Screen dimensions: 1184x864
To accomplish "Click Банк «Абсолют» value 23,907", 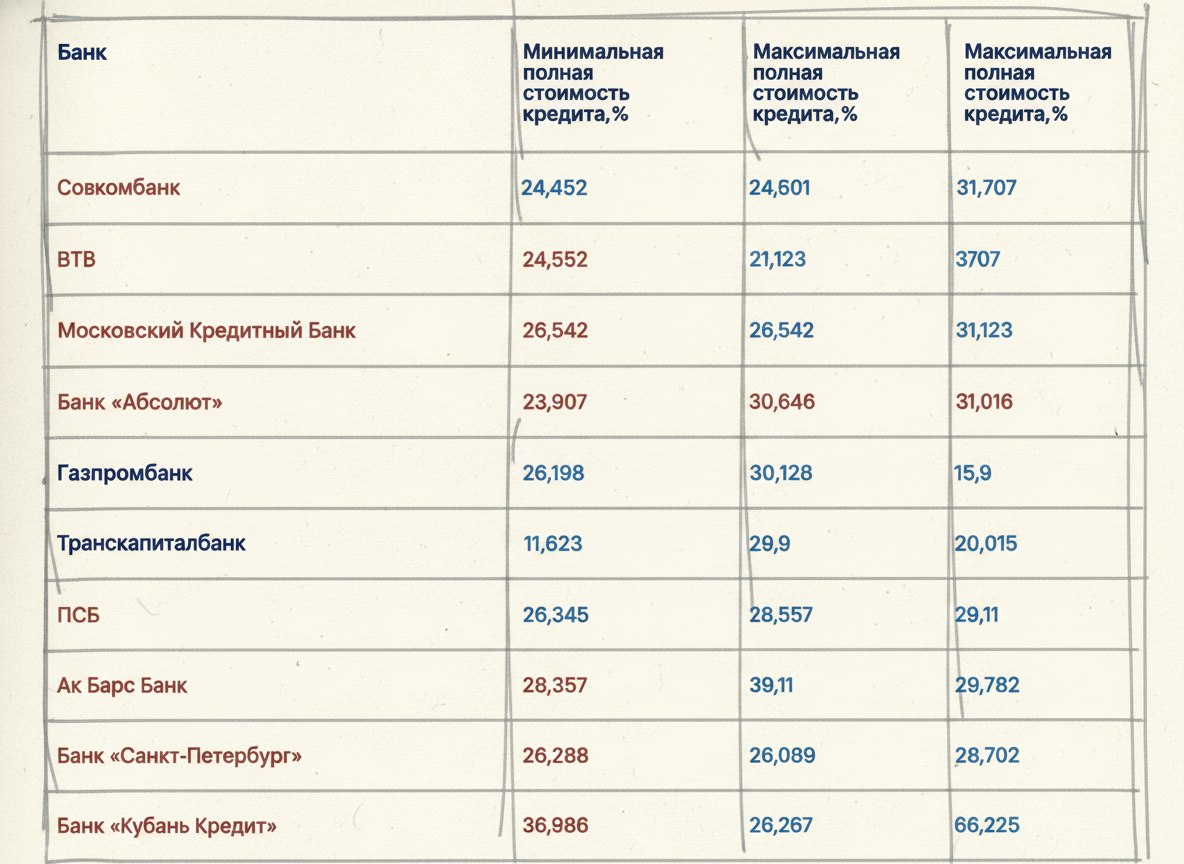I will [x=554, y=402].
